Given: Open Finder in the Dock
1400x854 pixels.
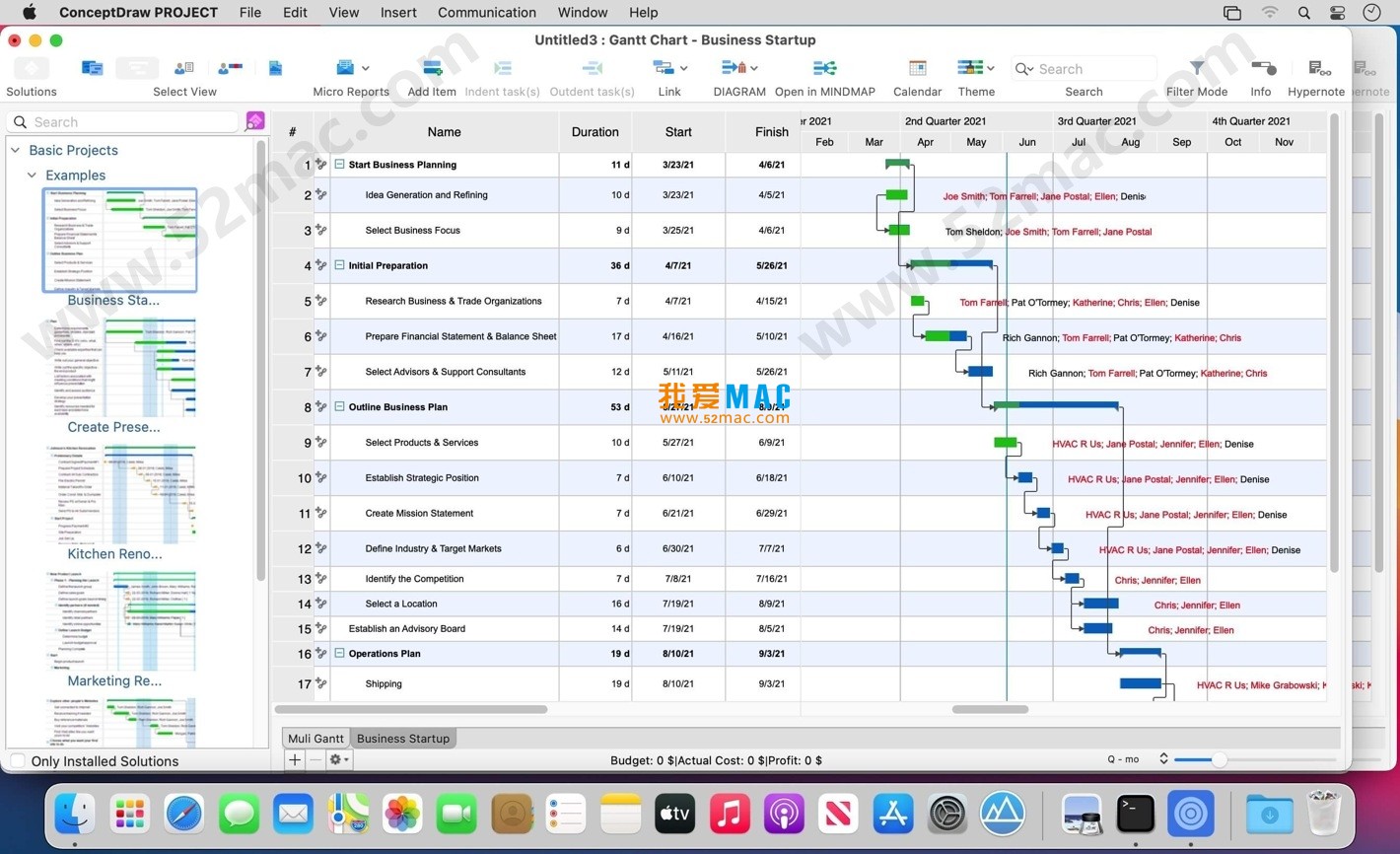Looking at the screenshot, I should tap(75, 814).
